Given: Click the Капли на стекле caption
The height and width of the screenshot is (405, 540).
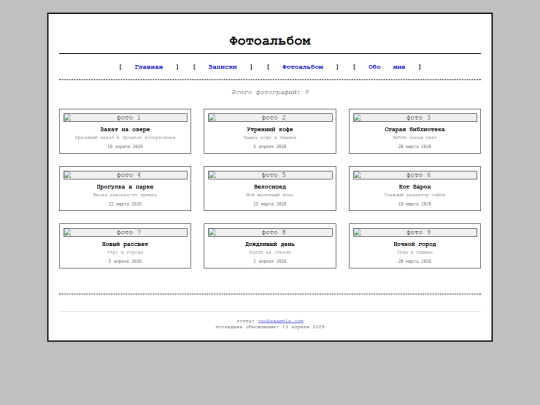Looking at the screenshot, I should coord(270,252).
